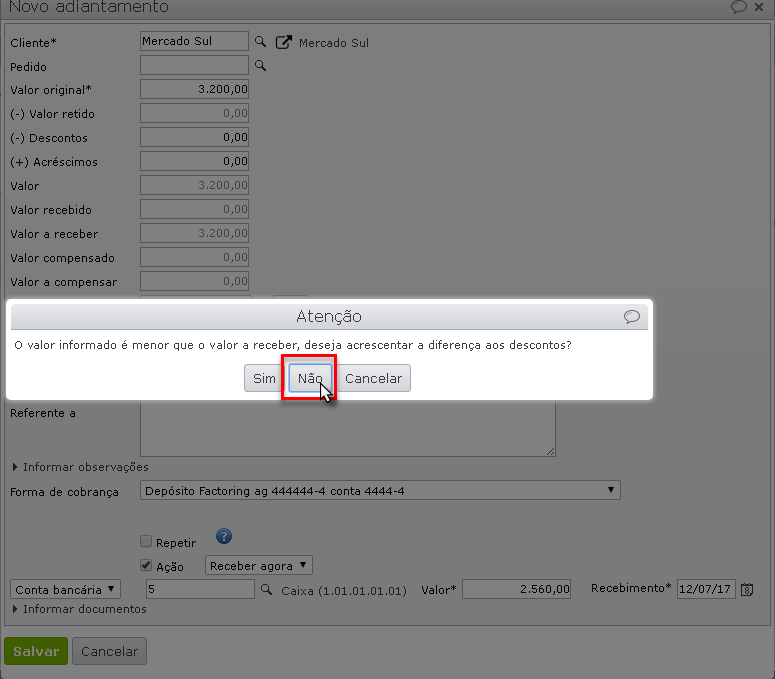Screen dimensions: 775x679
Task: Open the calendar picker for Recebimento date
Action: tap(747, 589)
